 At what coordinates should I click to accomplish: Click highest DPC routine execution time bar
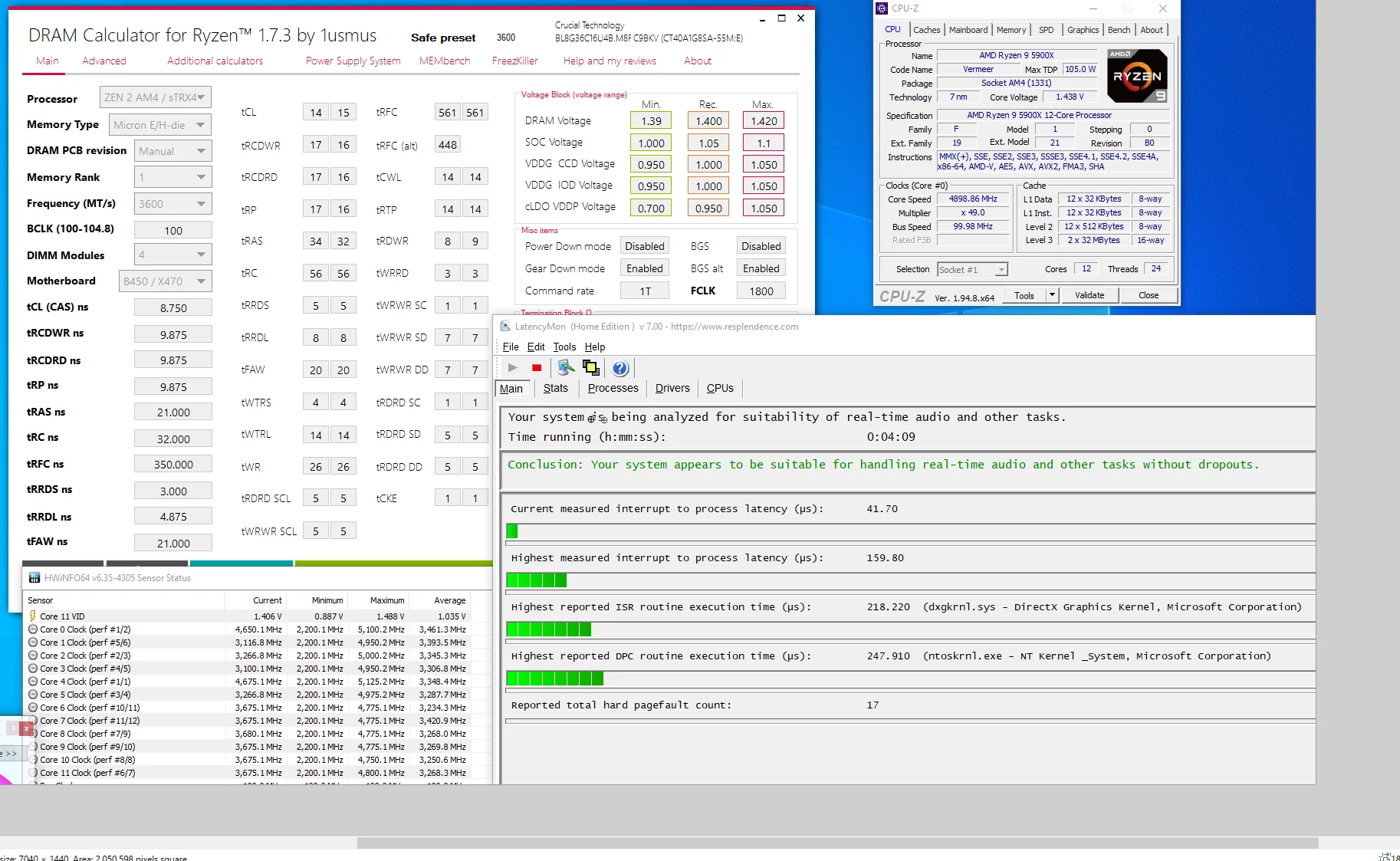pyautogui.click(x=555, y=679)
